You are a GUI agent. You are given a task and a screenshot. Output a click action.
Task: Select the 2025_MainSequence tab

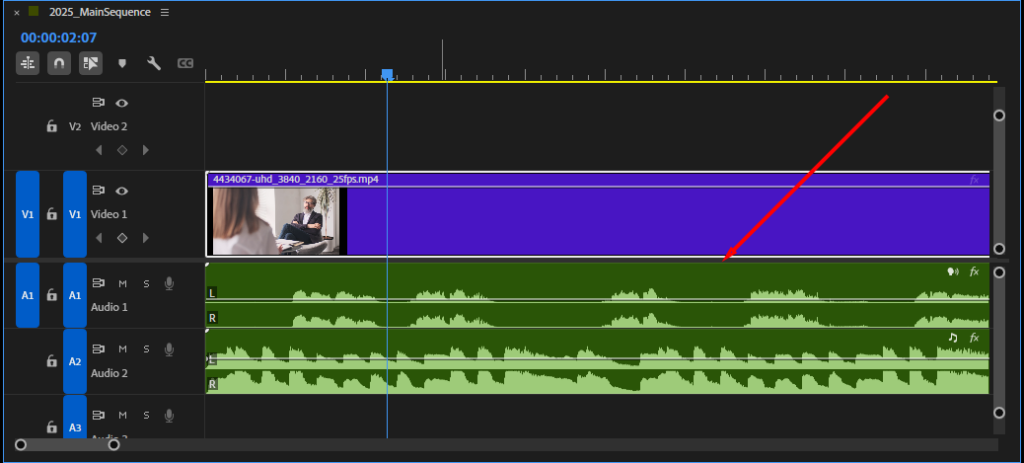click(x=99, y=12)
